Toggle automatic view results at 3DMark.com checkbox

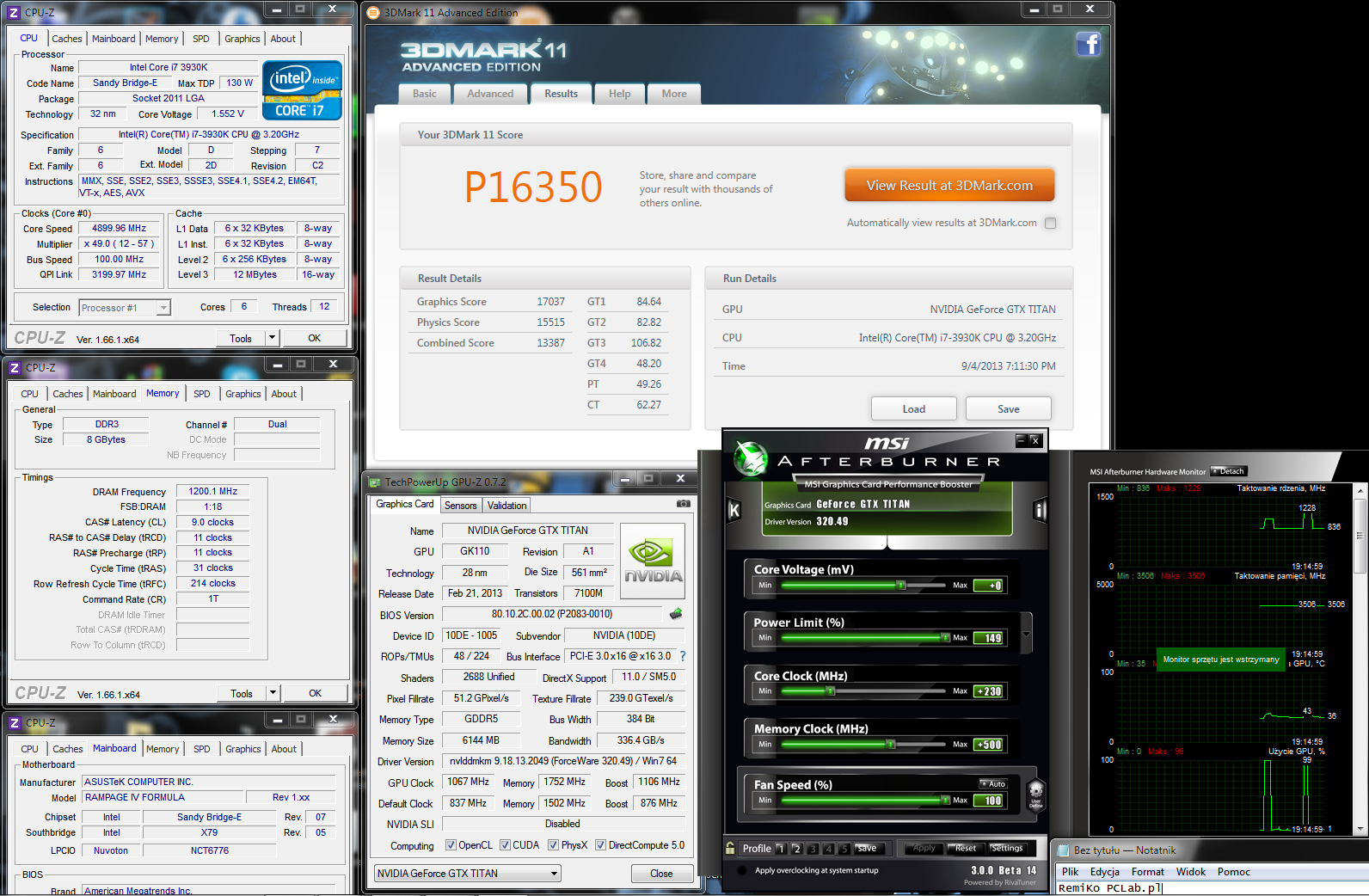[x=1050, y=224]
